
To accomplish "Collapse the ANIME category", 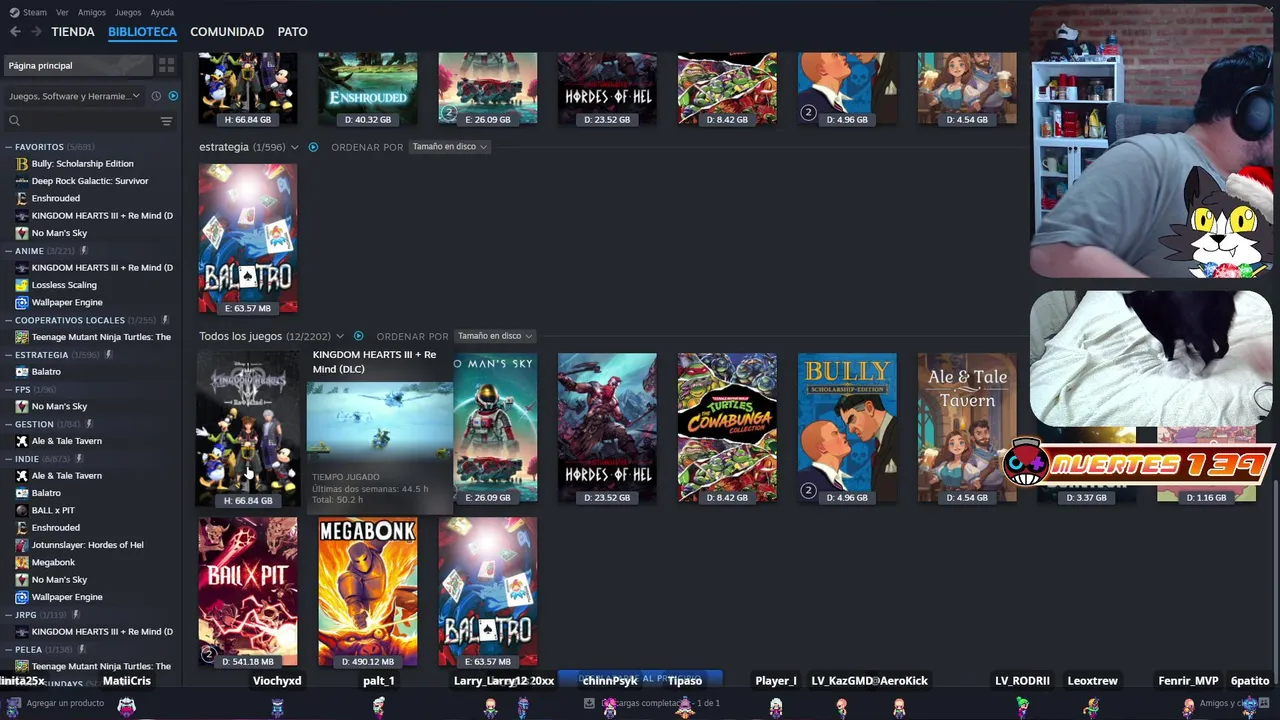I will 9,251.
